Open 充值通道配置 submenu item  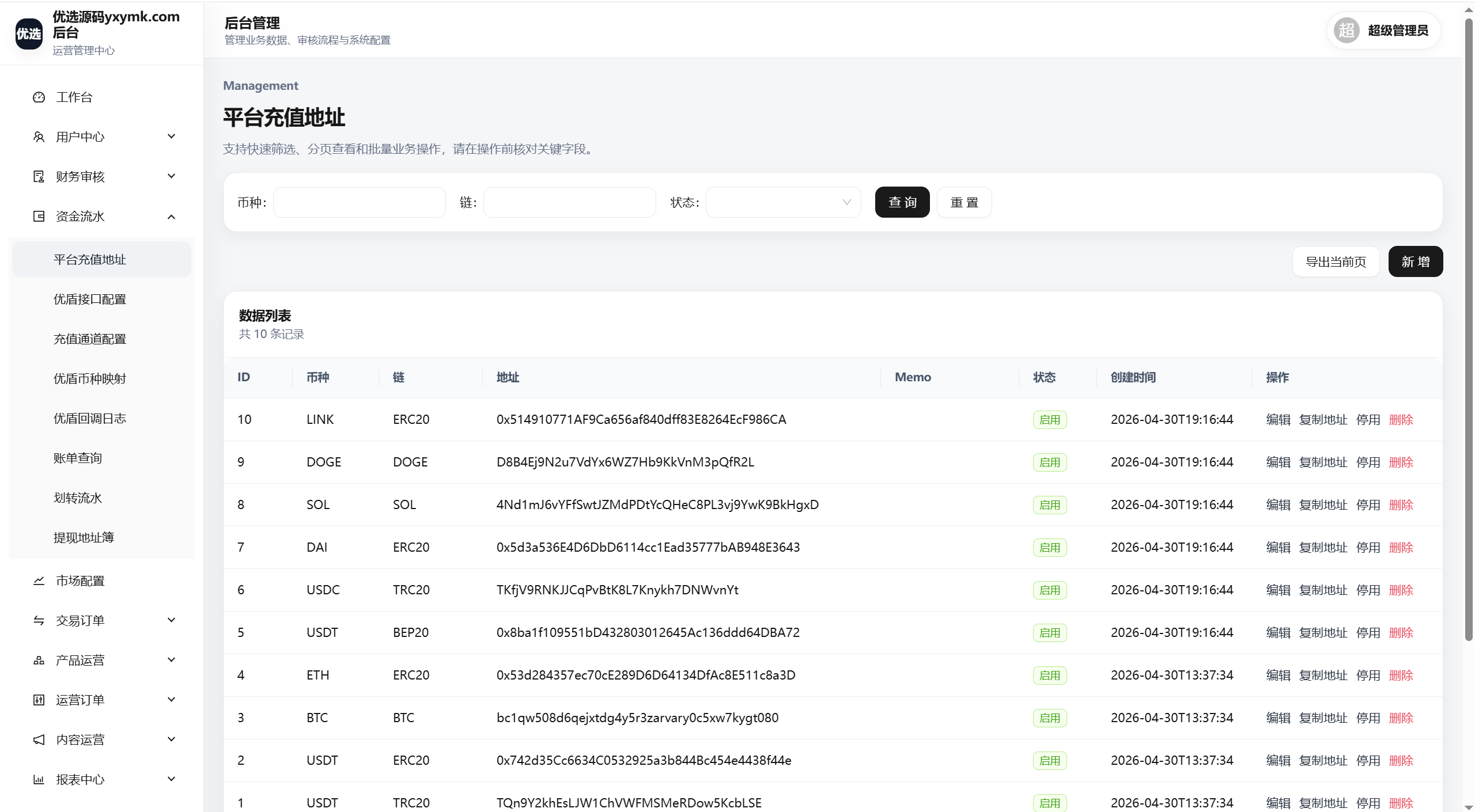(x=102, y=339)
